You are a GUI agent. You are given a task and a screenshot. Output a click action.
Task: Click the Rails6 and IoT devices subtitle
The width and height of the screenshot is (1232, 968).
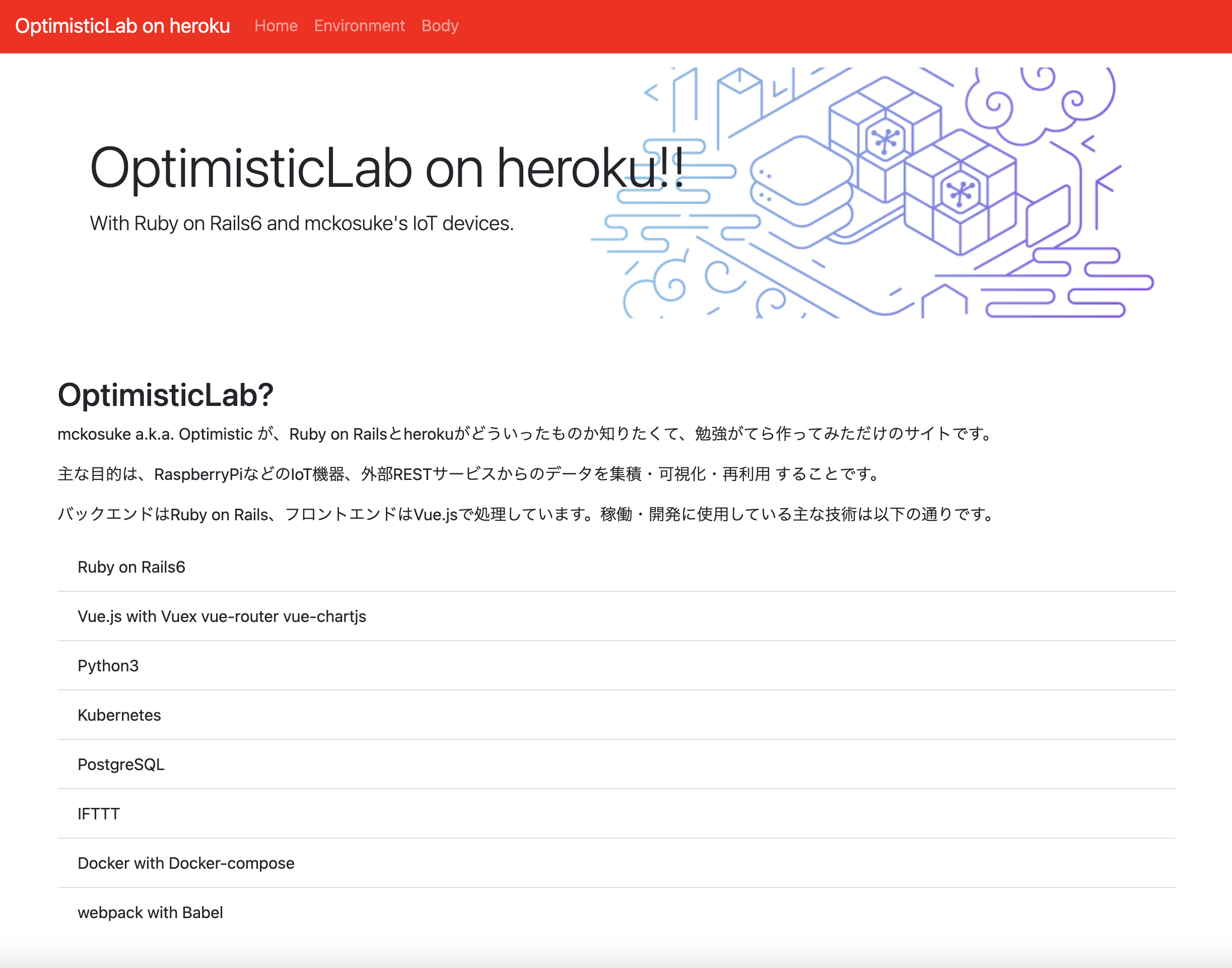[x=302, y=223]
